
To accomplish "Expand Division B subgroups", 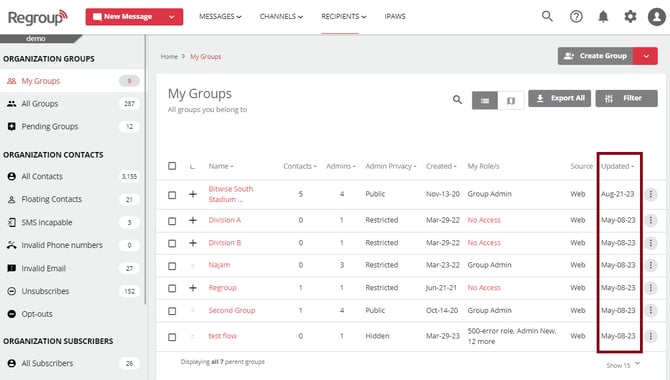I will pyautogui.click(x=193, y=243).
